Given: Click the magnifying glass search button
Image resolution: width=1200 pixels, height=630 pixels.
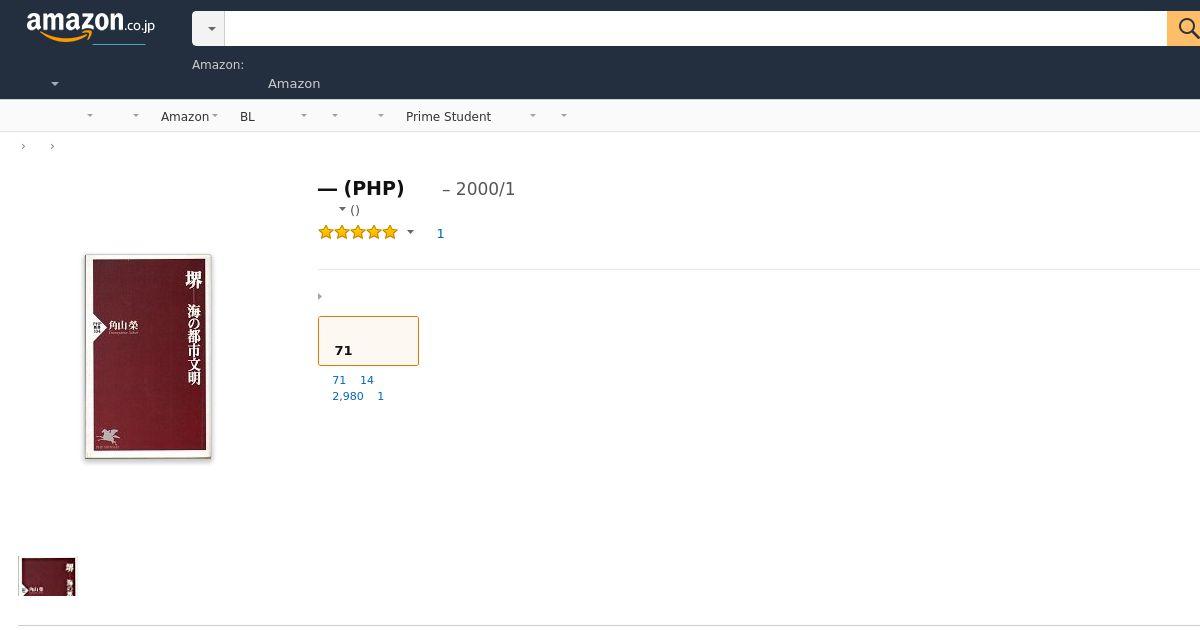Looking at the screenshot, I should pos(1184,29).
